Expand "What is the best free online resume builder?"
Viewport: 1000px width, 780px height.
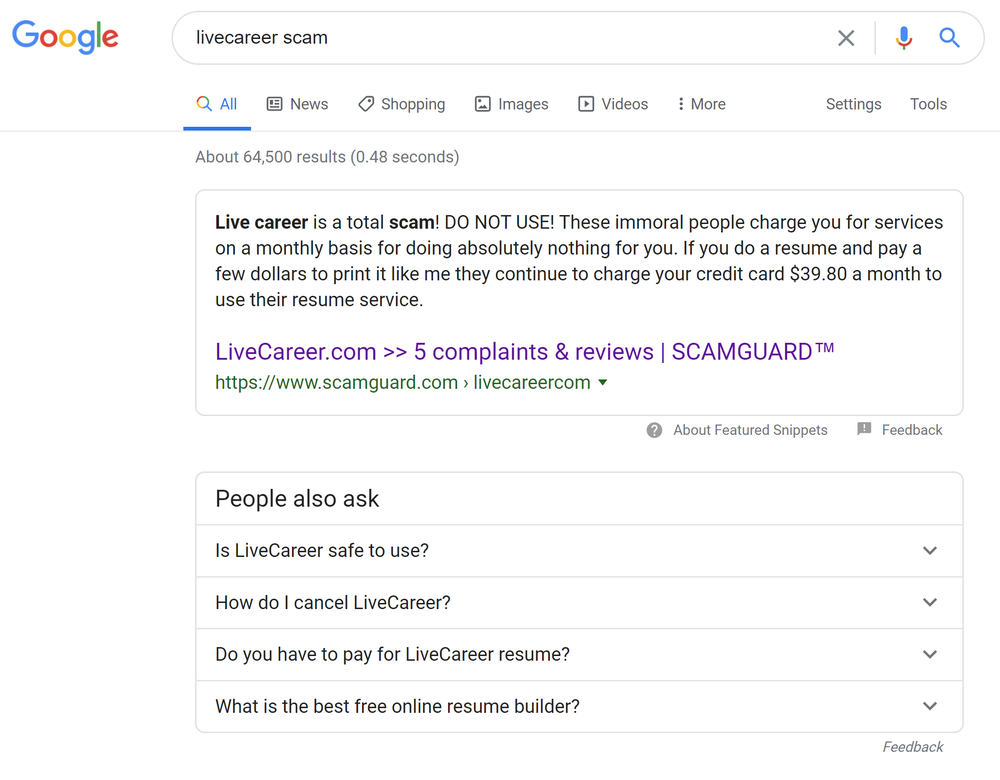[930, 707]
